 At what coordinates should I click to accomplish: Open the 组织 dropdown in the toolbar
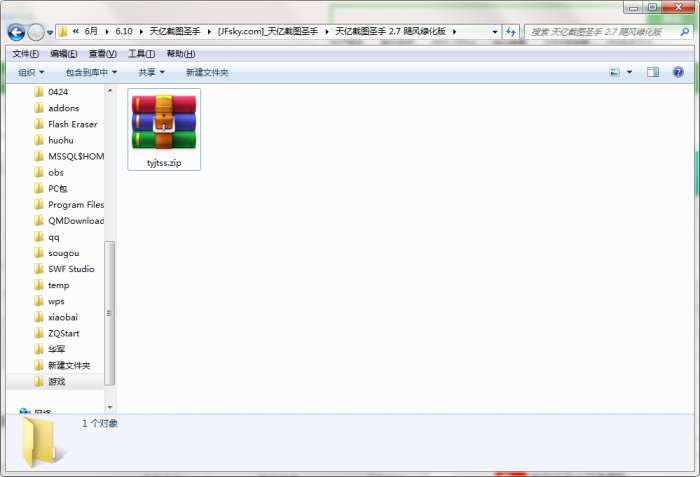(x=31, y=72)
